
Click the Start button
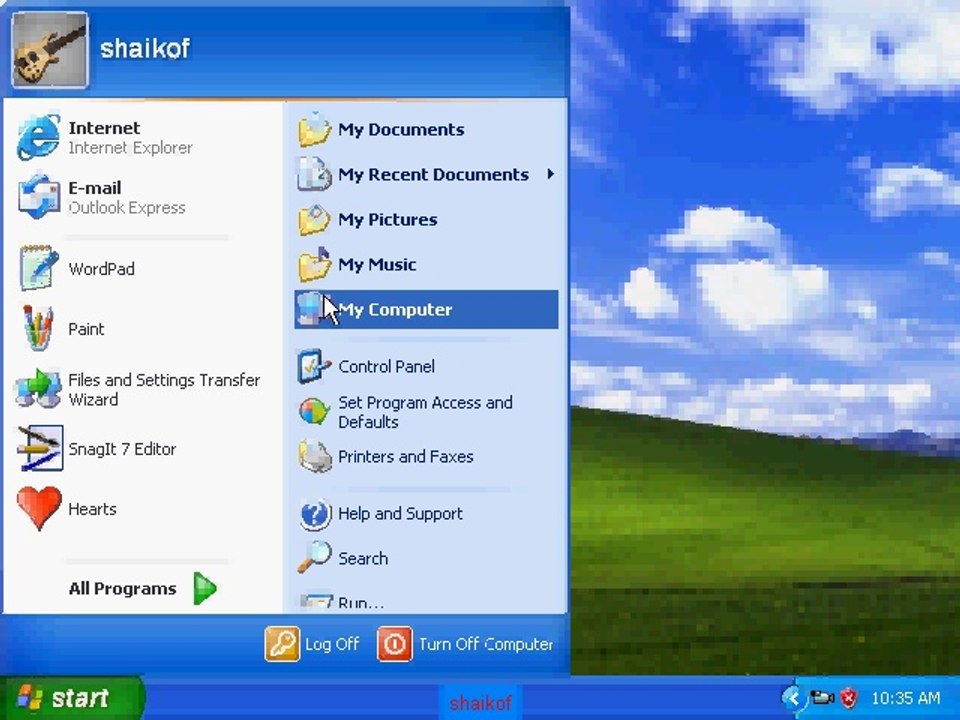[72, 697]
